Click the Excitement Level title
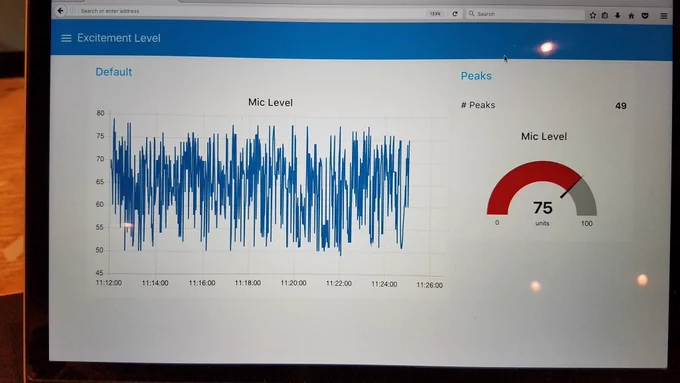 [119, 38]
